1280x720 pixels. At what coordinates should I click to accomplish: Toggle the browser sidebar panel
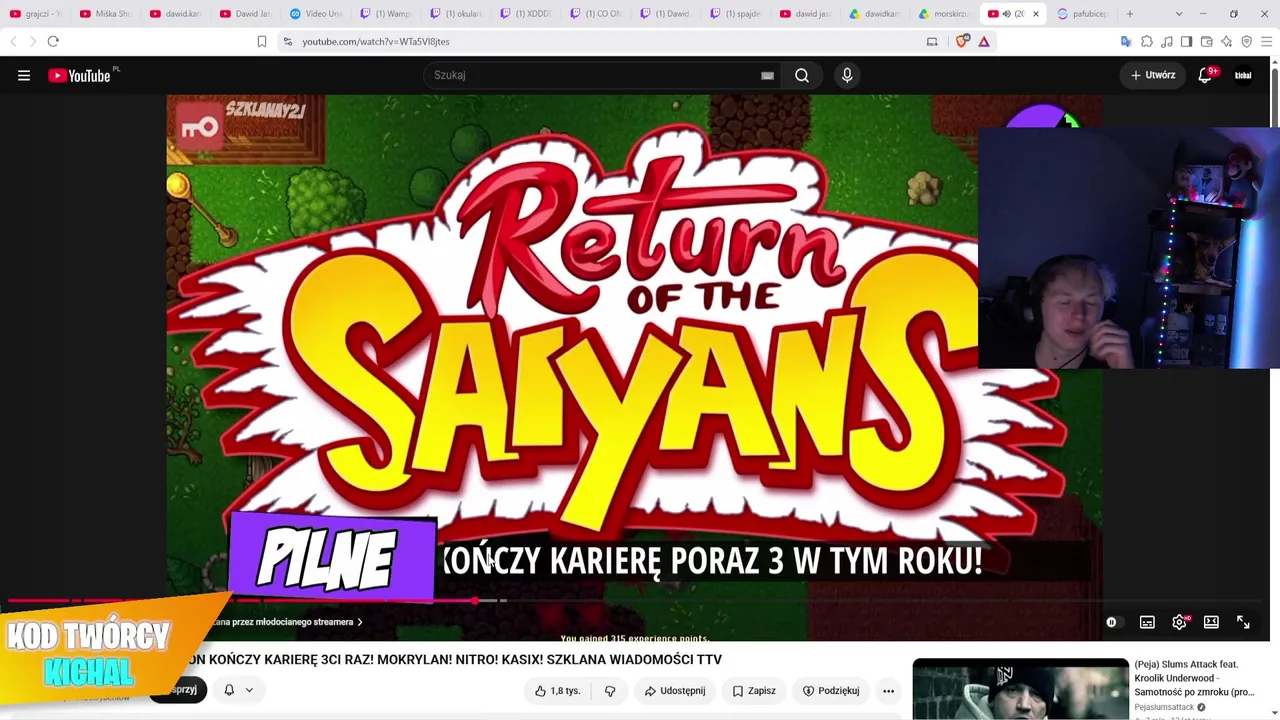tap(1186, 41)
